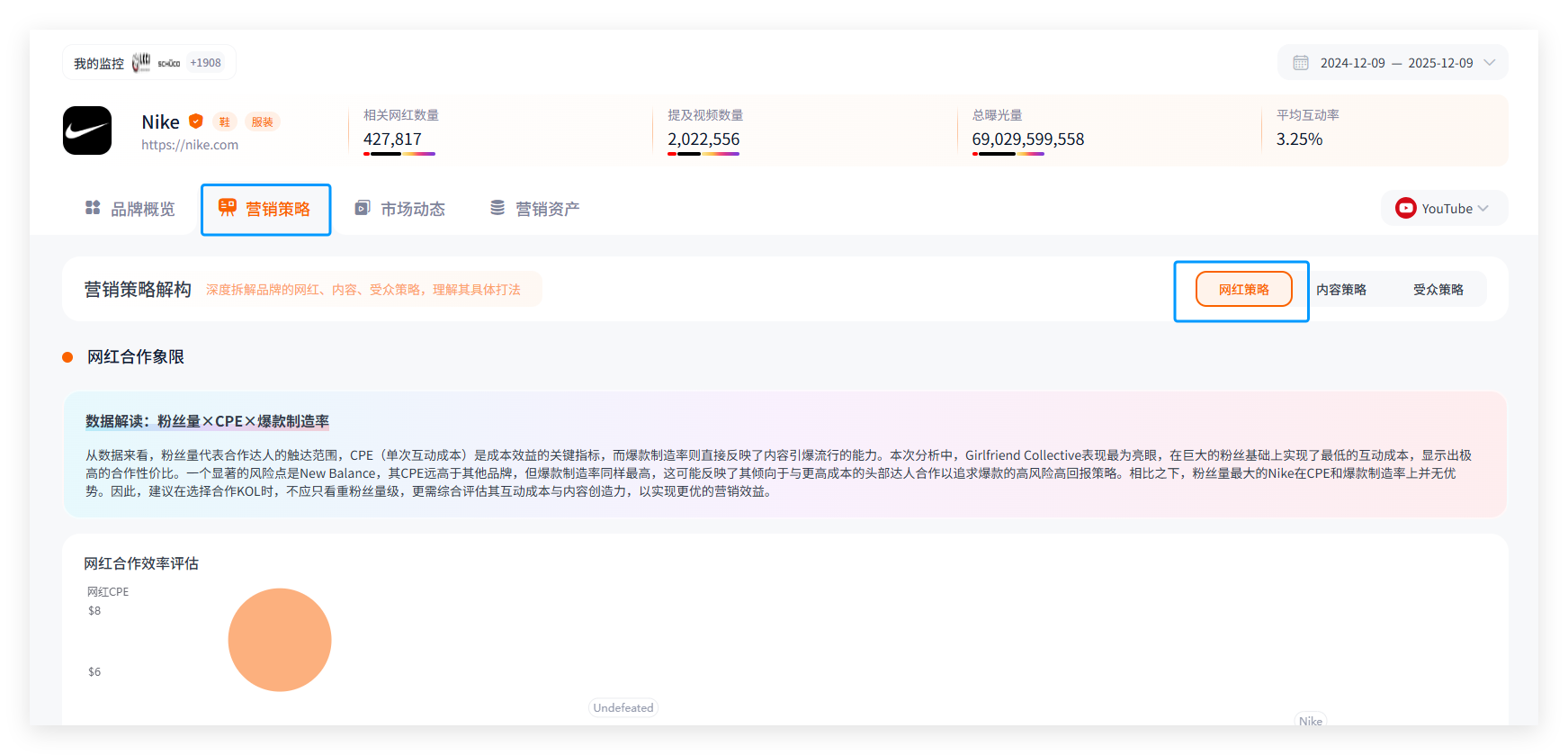Select the 网红策略 strategy toggle

pyautogui.click(x=1243, y=290)
